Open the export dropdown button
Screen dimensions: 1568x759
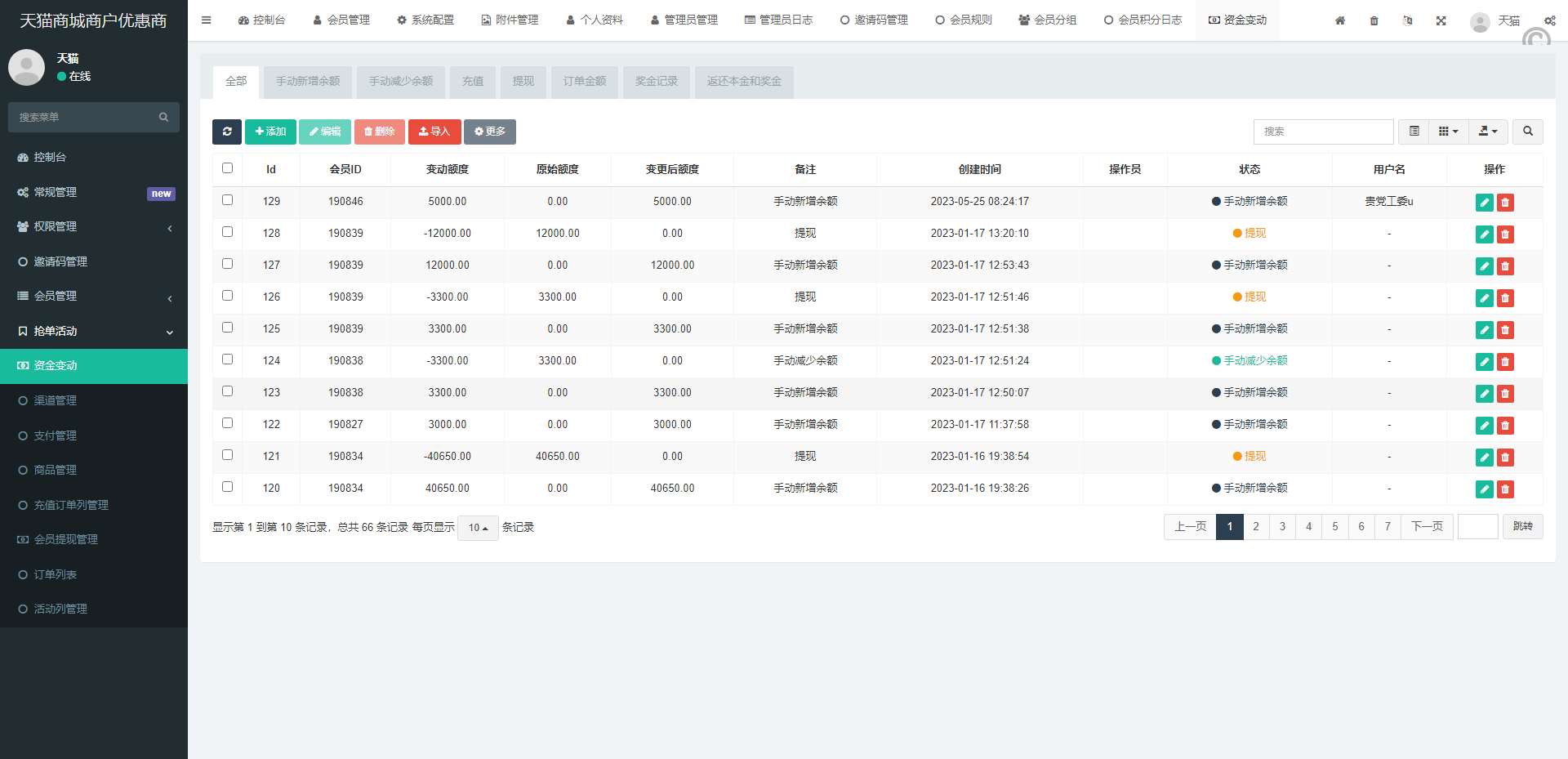1488,132
